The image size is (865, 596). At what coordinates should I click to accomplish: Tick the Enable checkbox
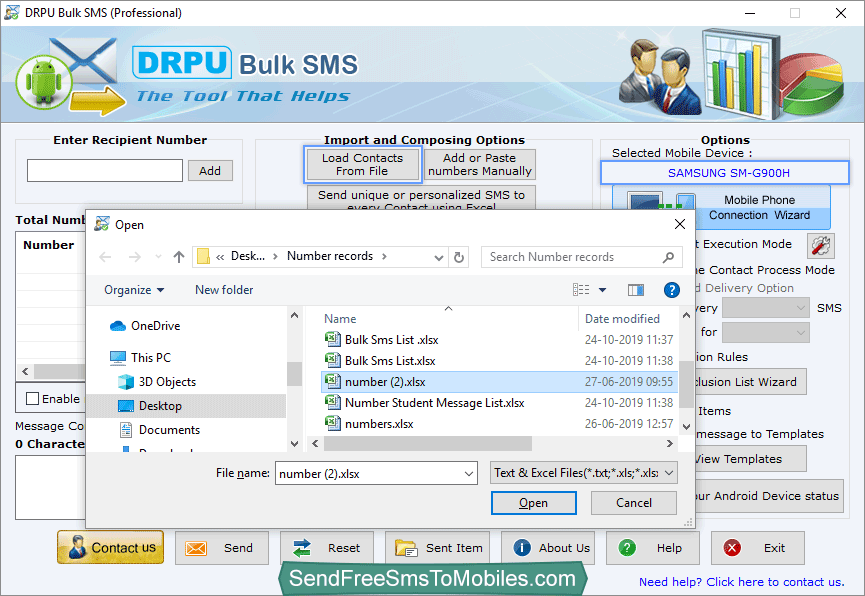coord(33,398)
